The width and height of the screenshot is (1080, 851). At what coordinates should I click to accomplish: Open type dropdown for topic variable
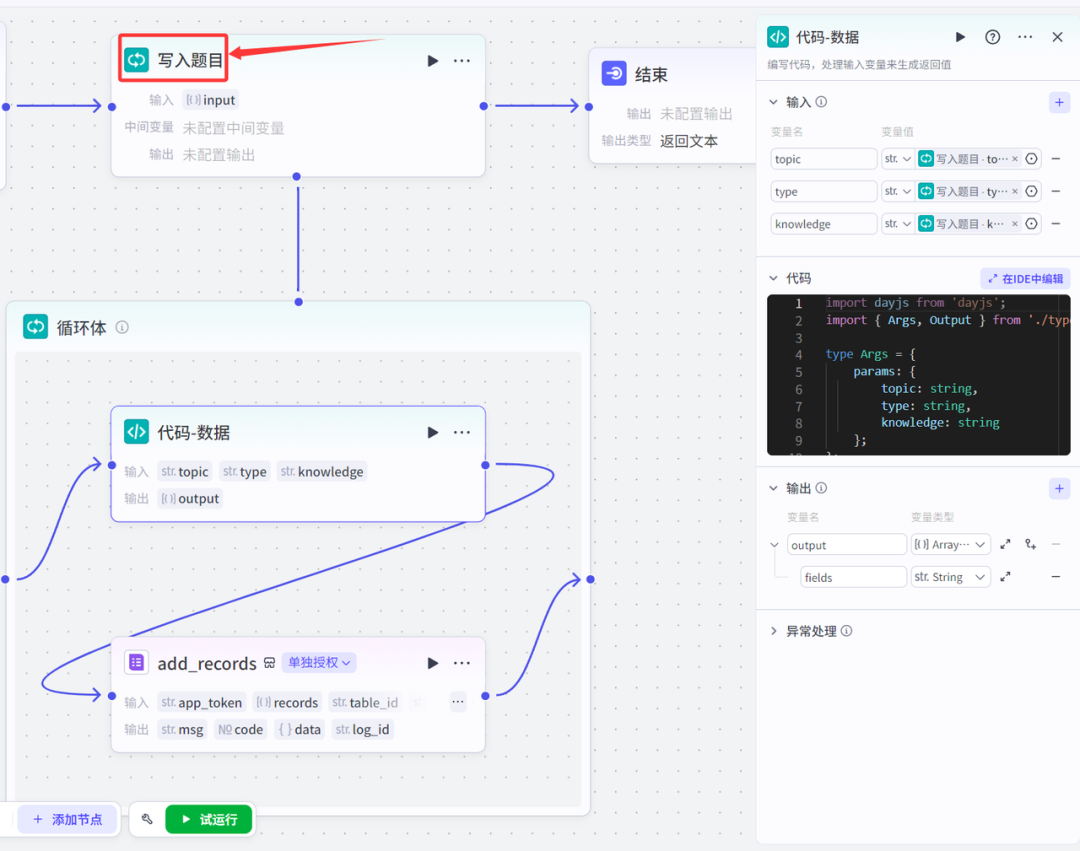point(898,159)
